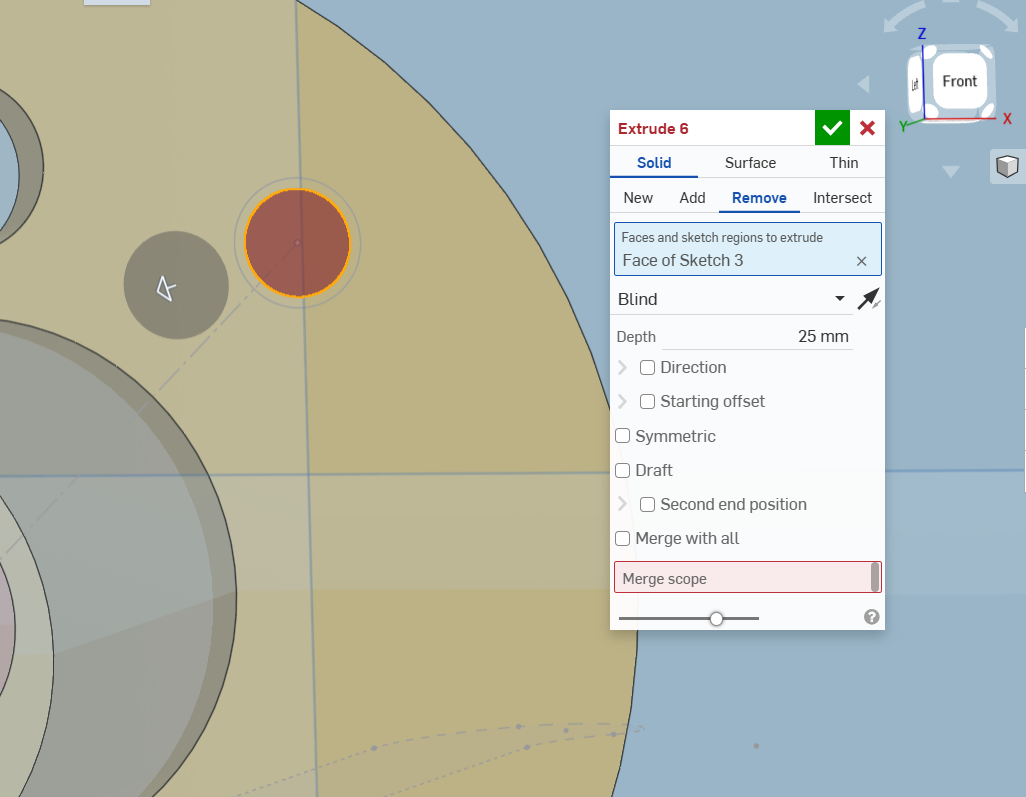This screenshot has width=1026, height=797.
Task: Open Extrude help question mark icon
Action: point(872,617)
